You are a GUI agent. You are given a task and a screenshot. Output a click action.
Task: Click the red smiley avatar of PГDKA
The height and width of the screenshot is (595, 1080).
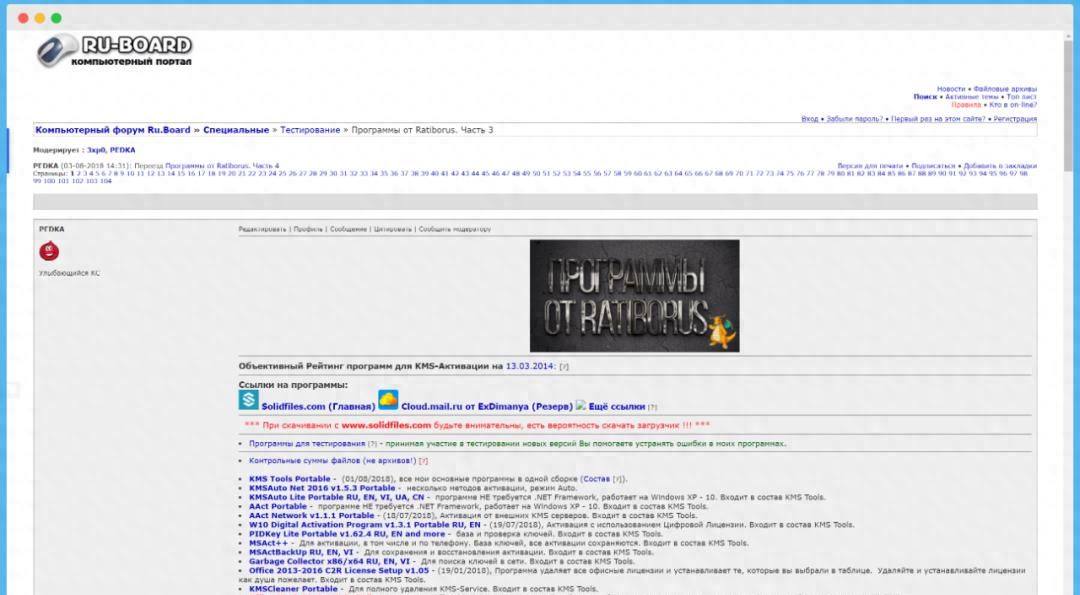click(x=49, y=251)
